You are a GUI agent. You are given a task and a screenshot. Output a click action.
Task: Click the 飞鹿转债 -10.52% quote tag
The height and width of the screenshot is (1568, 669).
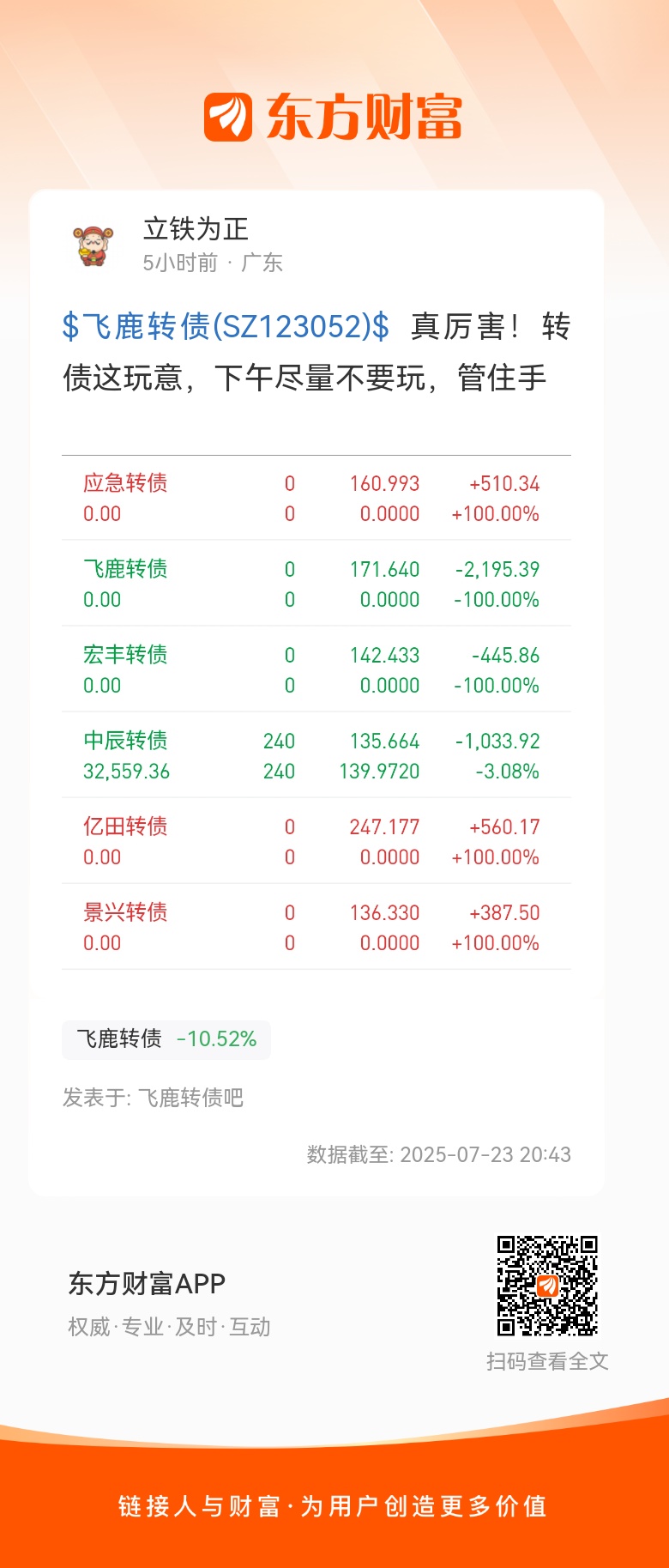pyautogui.click(x=166, y=1039)
